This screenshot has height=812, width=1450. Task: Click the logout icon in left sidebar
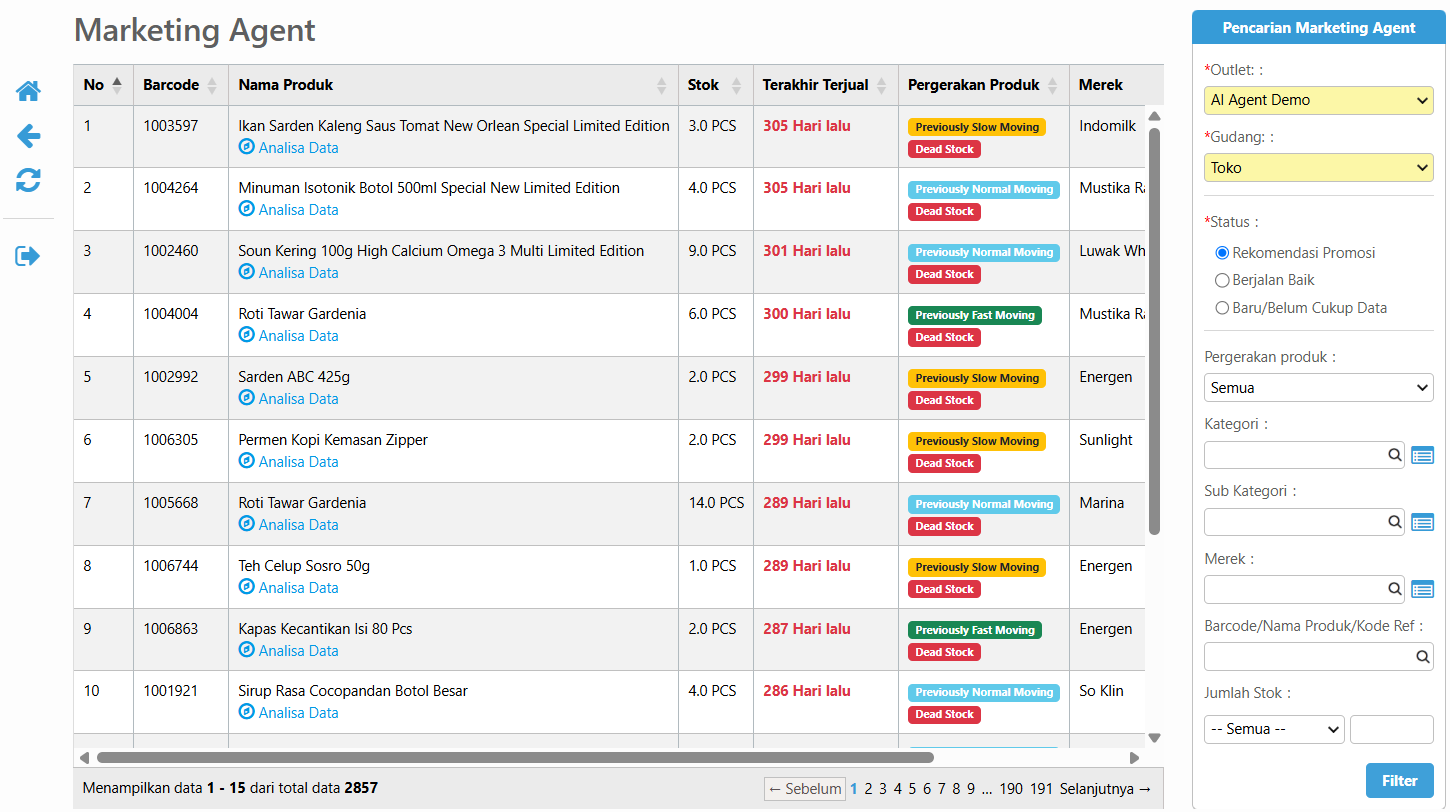28,256
